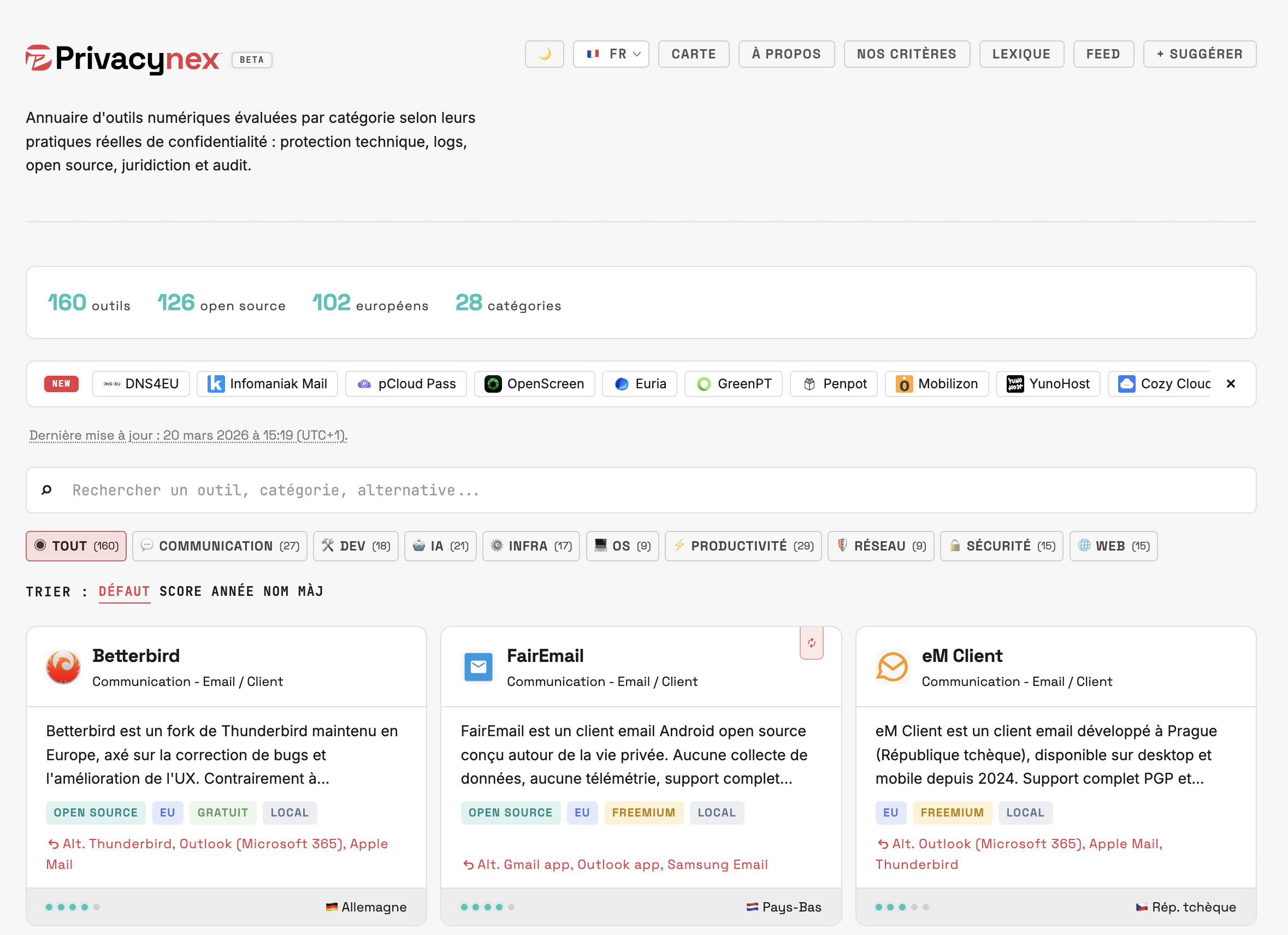Sort tools by SCORE
The width and height of the screenshot is (1288, 935).
pos(180,591)
